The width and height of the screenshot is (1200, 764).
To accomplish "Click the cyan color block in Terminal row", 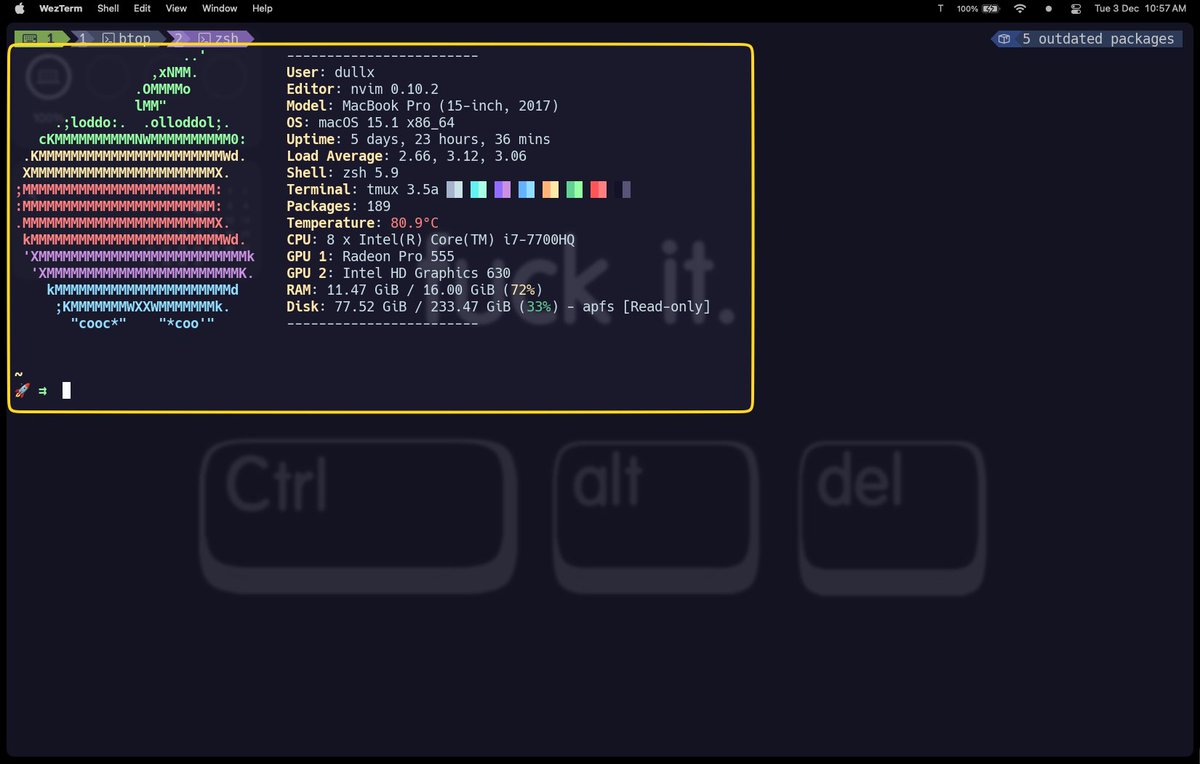I will [478, 189].
